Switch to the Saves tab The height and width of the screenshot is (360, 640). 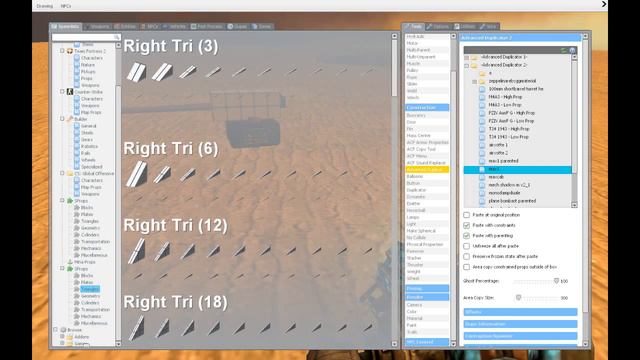tap(262, 27)
